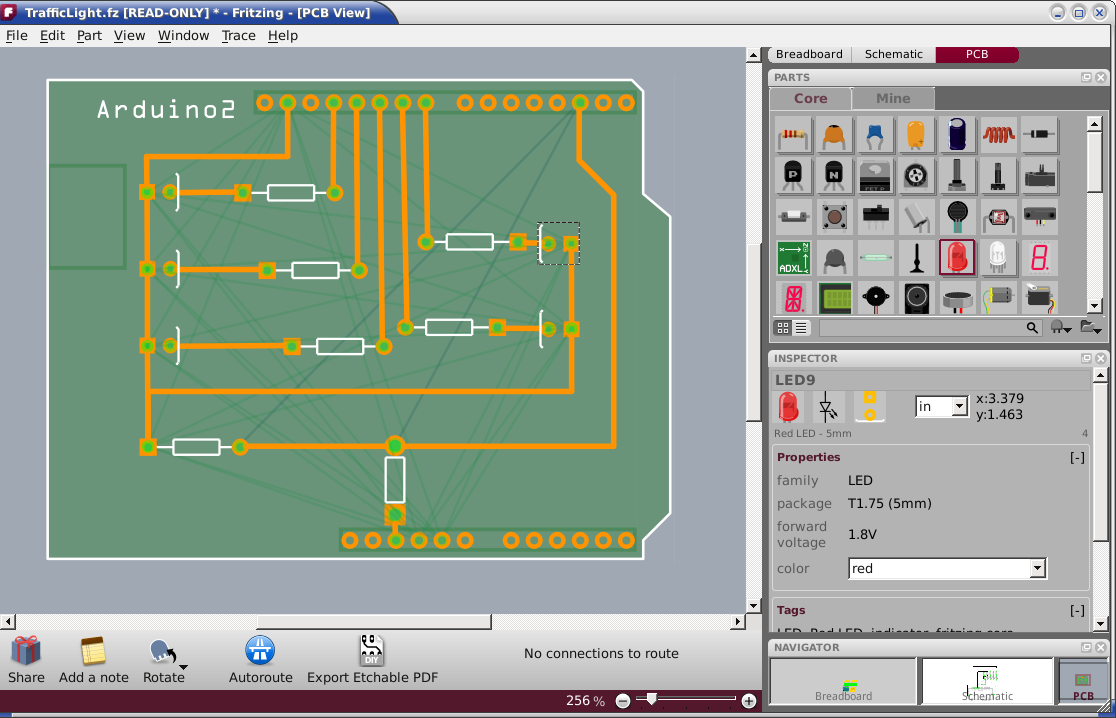Switch to the Schematic view tab

893,54
